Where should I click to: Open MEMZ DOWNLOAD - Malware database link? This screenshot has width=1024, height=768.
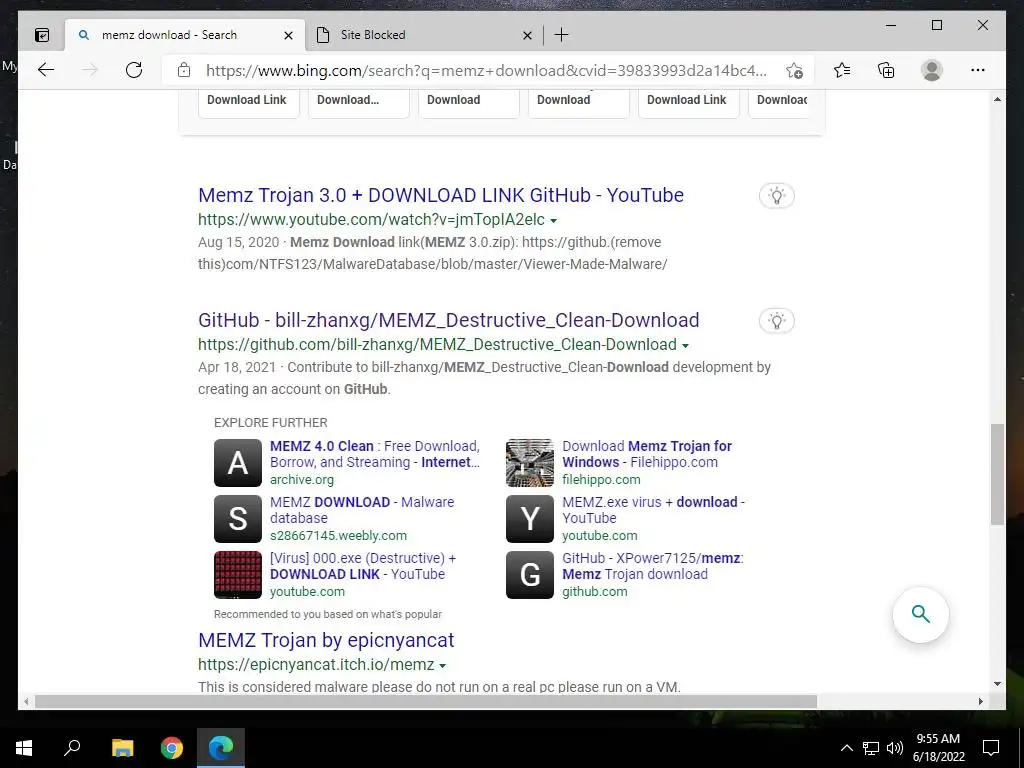coord(362,510)
